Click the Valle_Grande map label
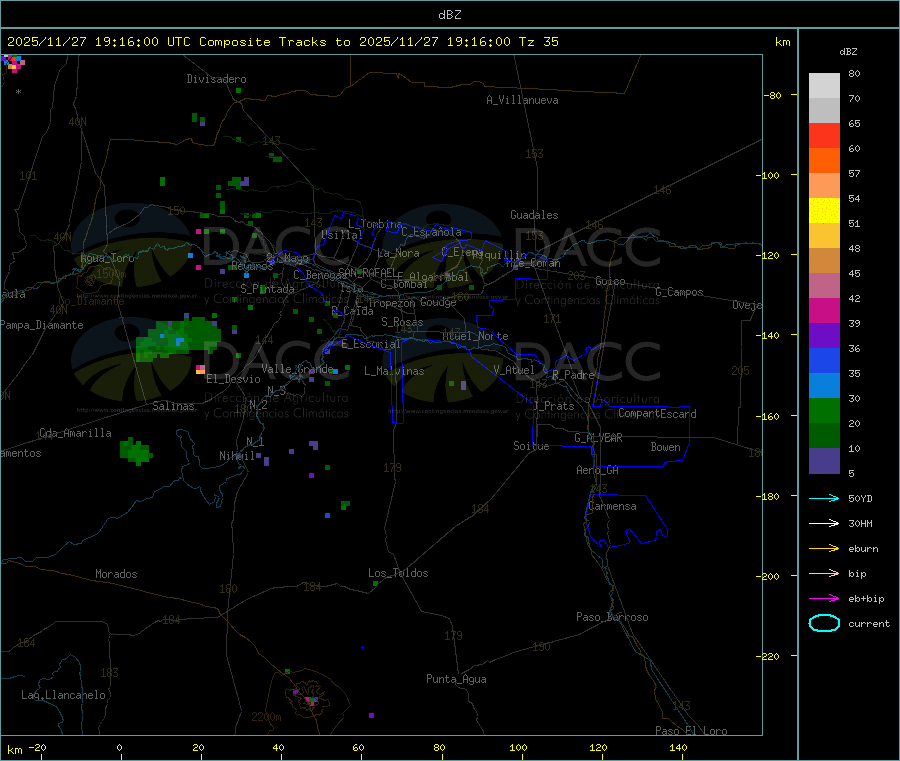Image resolution: width=900 pixels, height=761 pixels. (x=297, y=369)
